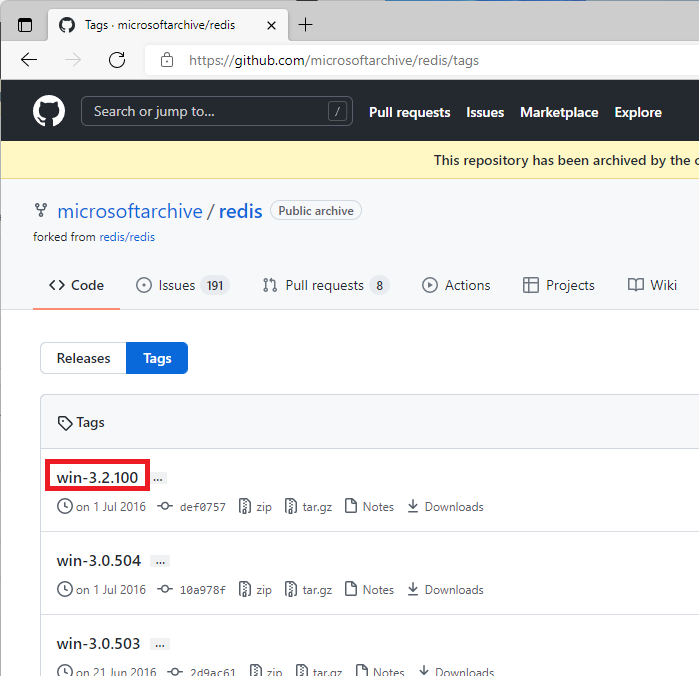Close the Tags microsoftarchive/redis tab
Screen dimensions: 699x676
[271, 25]
